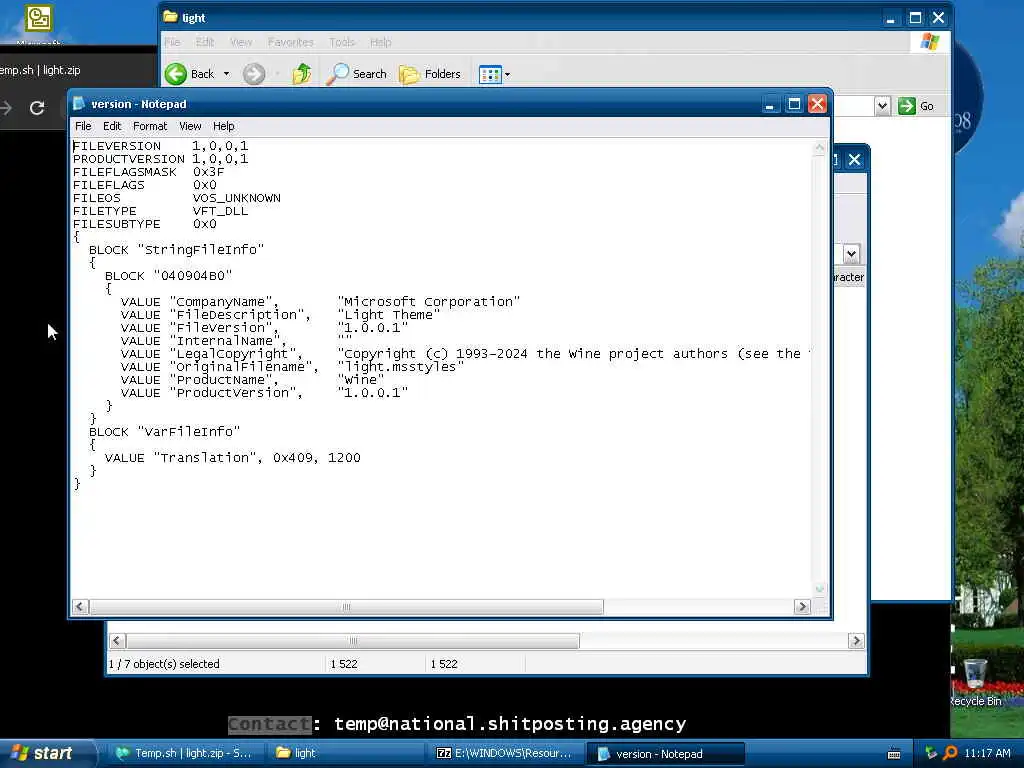The image size is (1024, 768).
Task: Click the light window folder title icon
Action: [170, 17]
